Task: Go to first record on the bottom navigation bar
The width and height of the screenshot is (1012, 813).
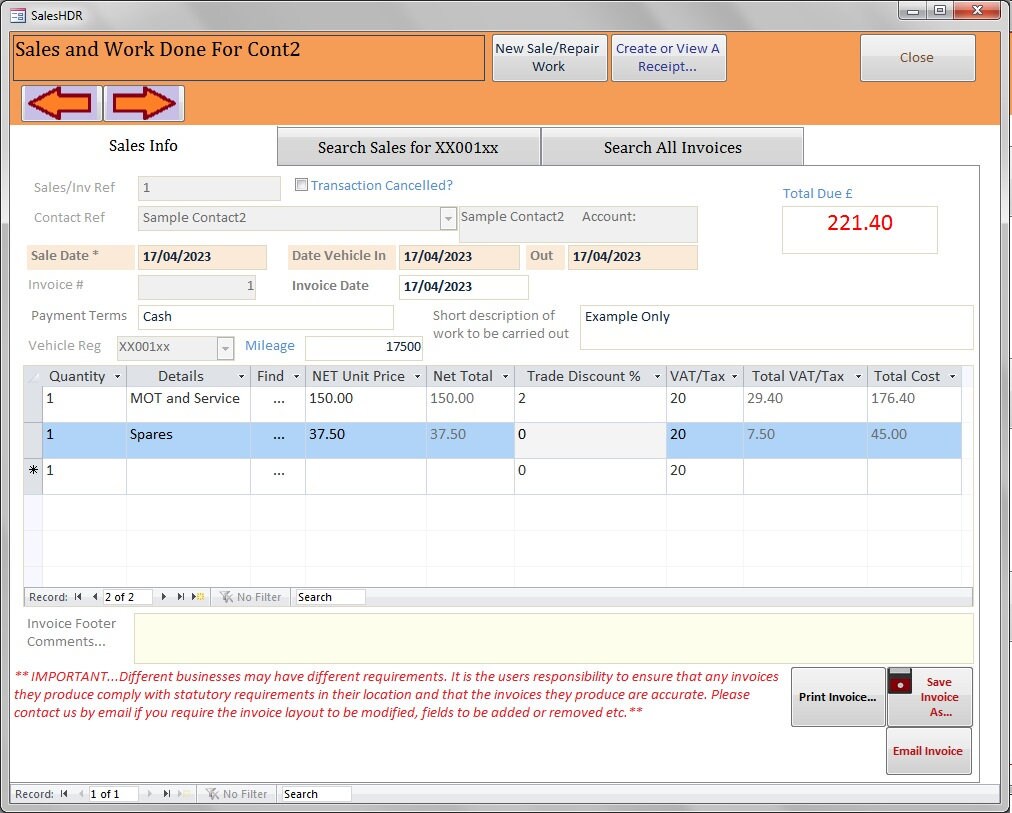Action: [63, 793]
